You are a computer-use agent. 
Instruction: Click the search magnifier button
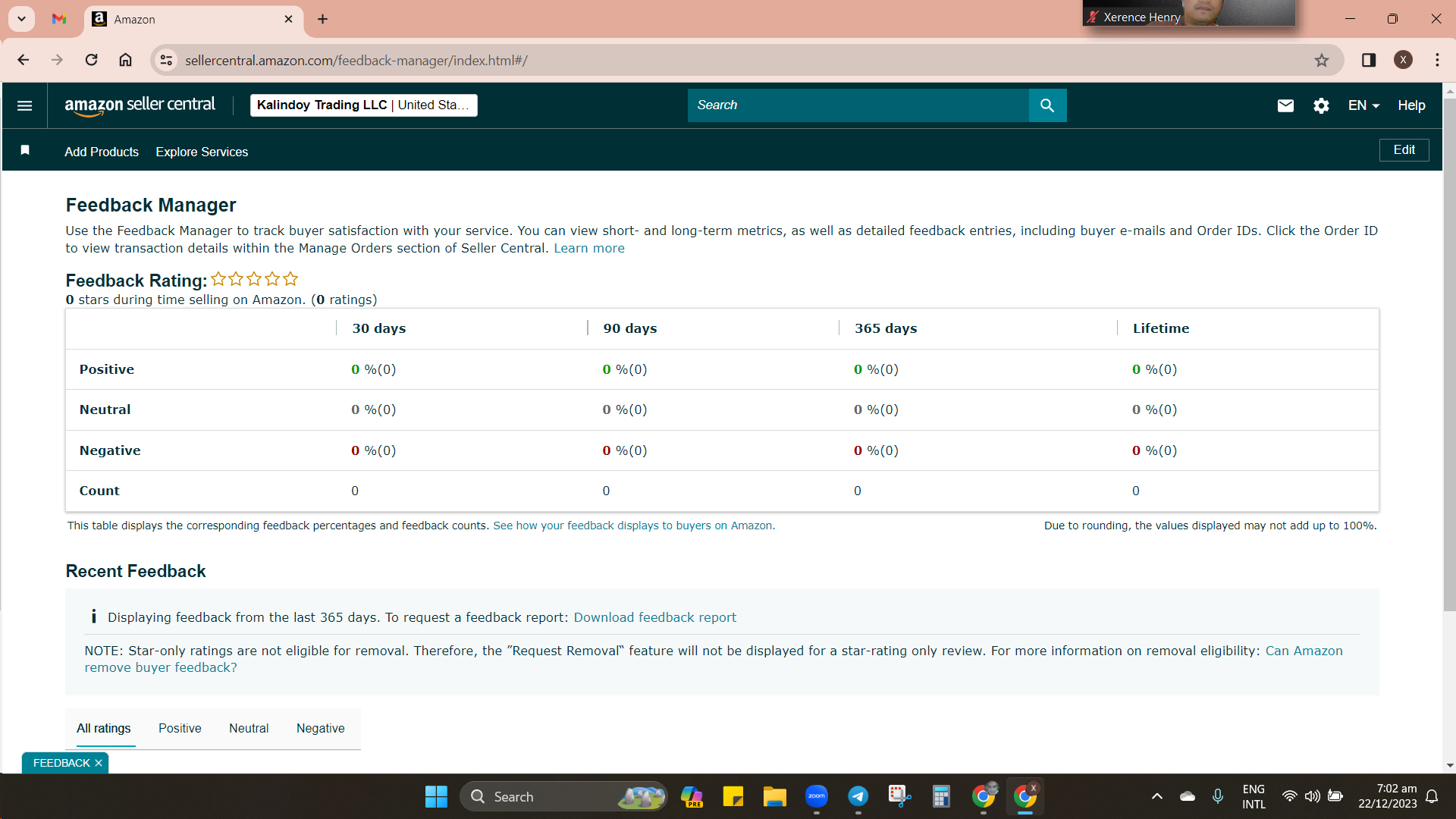pyautogui.click(x=1047, y=105)
